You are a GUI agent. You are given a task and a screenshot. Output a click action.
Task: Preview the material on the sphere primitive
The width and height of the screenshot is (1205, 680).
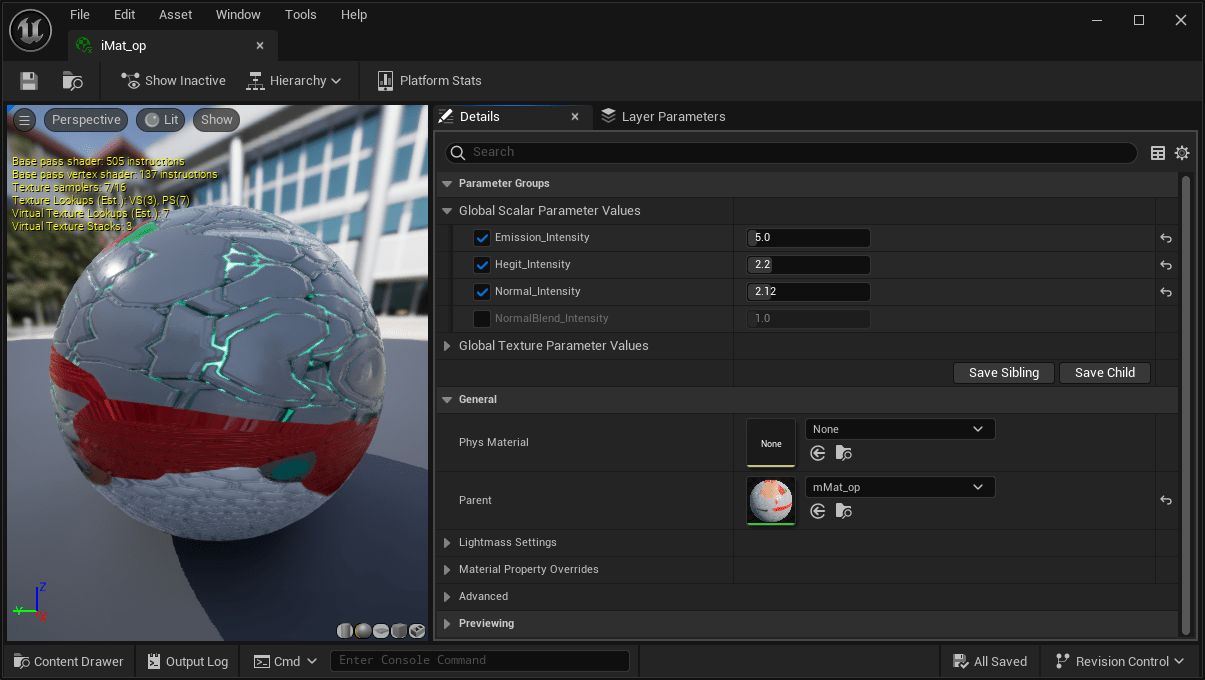point(363,630)
